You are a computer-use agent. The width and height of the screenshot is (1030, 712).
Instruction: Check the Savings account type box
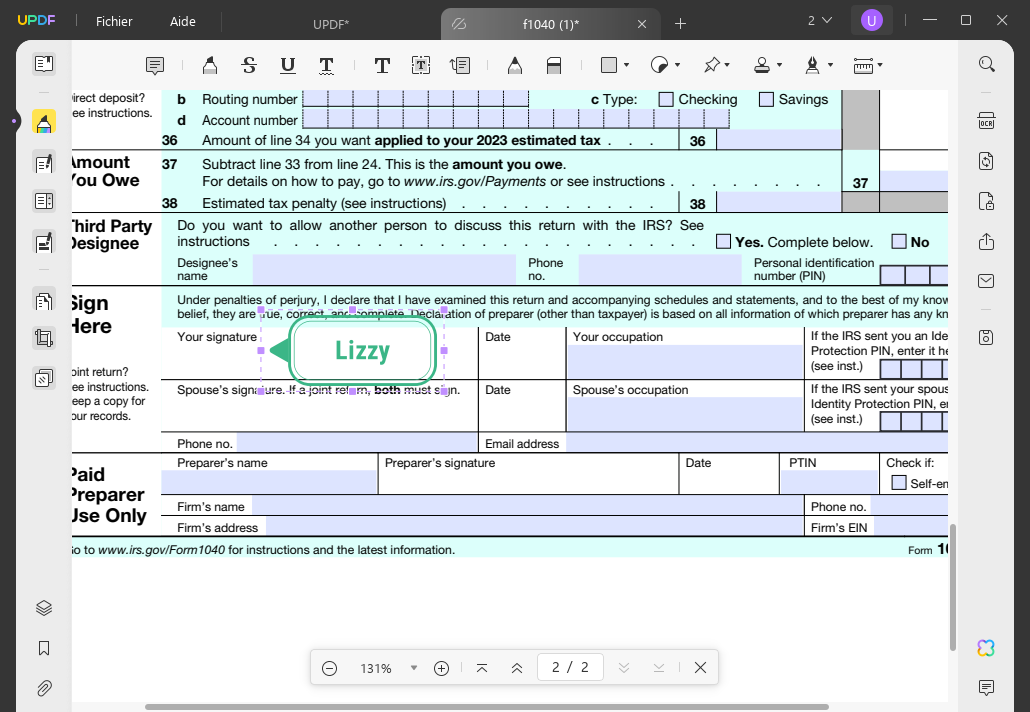click(x=766, y=99)
